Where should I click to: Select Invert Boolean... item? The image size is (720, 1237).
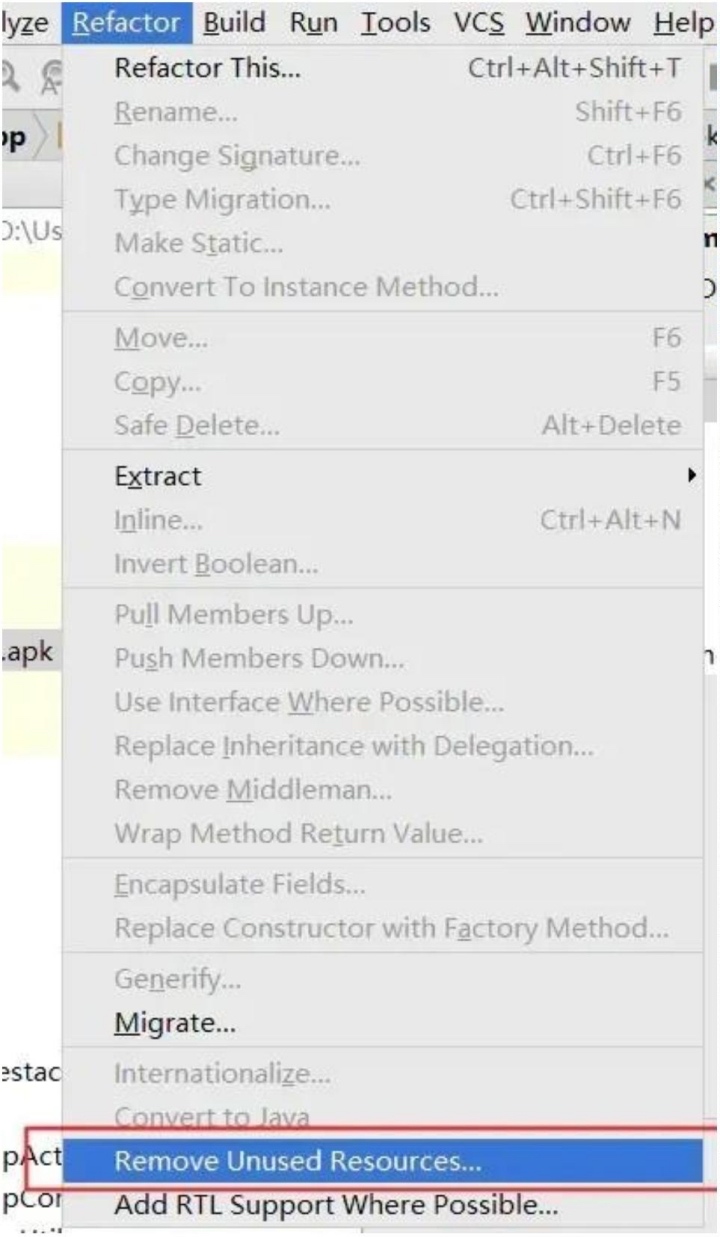point(216,564)
